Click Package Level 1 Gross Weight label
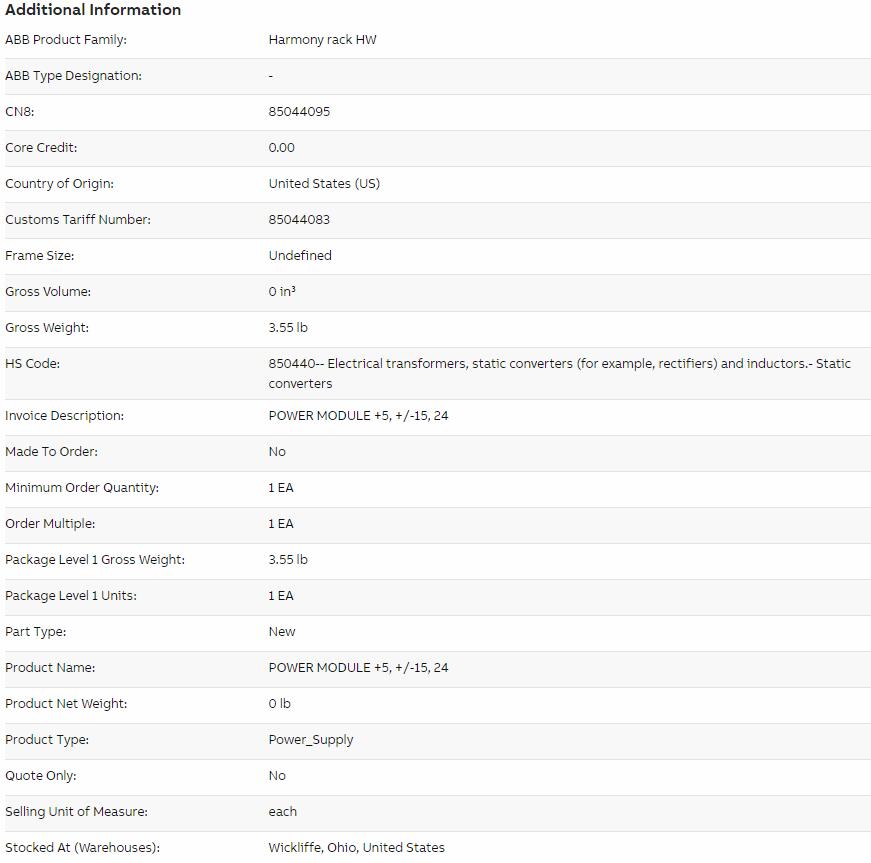The width and height of the screenshot is (871, 863). [95, 560]
